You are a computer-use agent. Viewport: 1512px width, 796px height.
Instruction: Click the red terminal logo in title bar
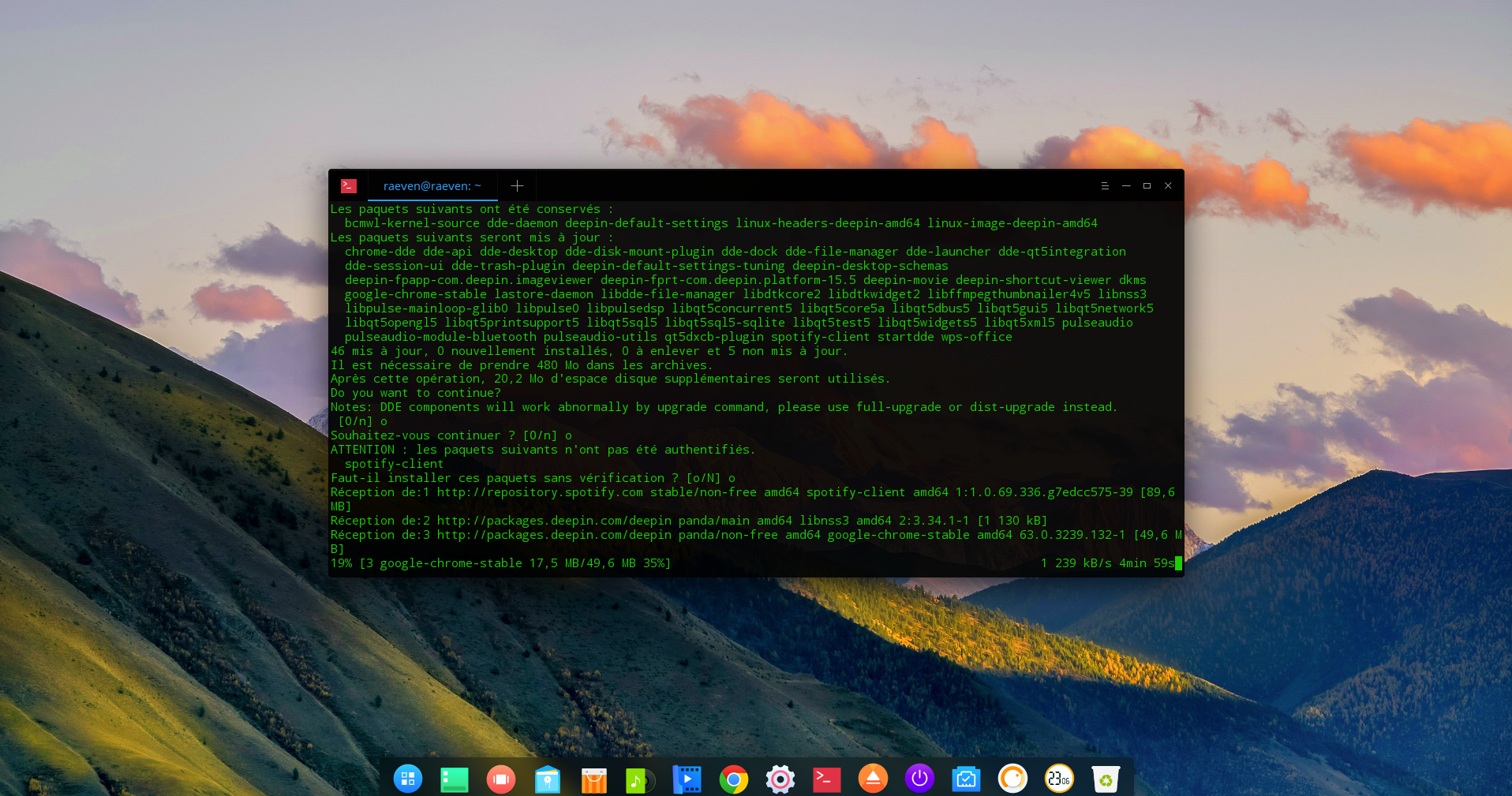click(x=349, y=186)
